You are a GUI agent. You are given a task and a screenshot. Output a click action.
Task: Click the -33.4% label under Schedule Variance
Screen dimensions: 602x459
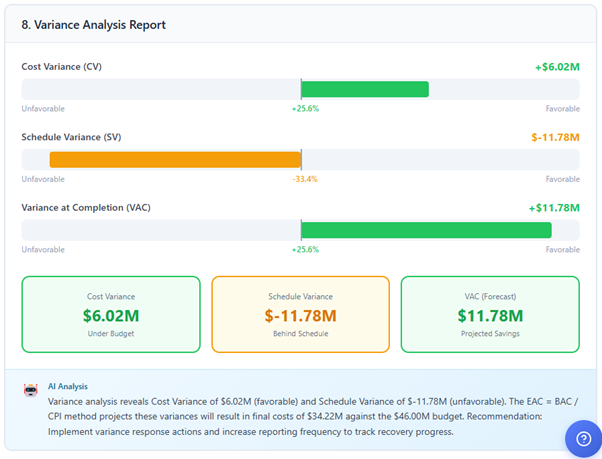click(x=305, y=179)
